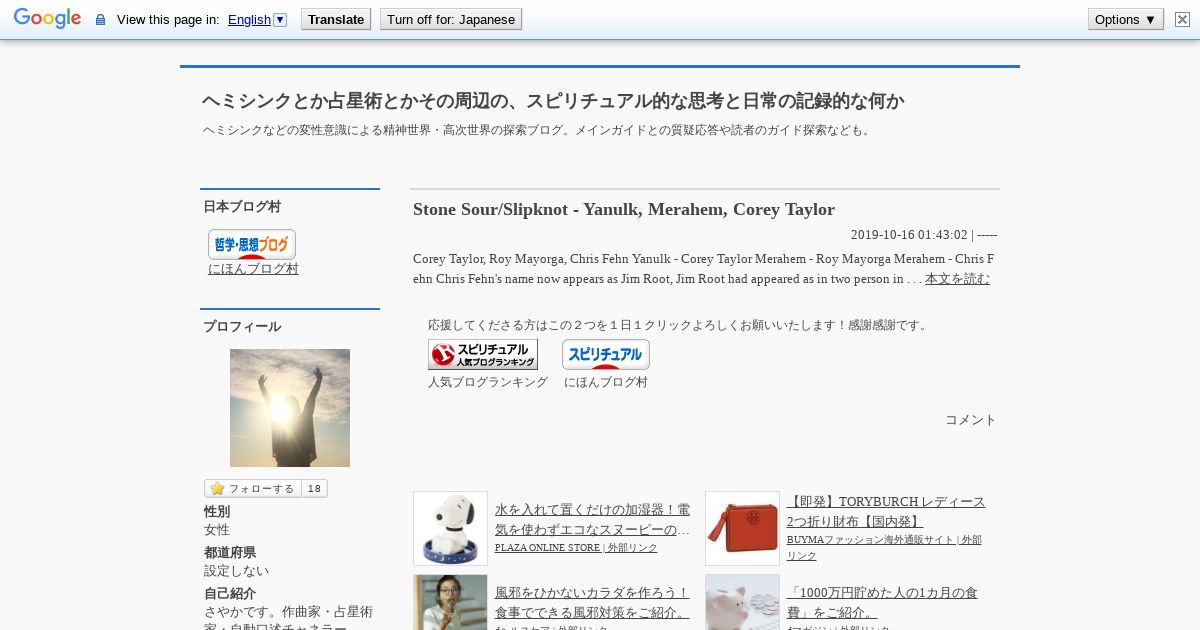
Task: Click the 日本ブログ村 sidebar heading
Action: (x=242, y=207)
